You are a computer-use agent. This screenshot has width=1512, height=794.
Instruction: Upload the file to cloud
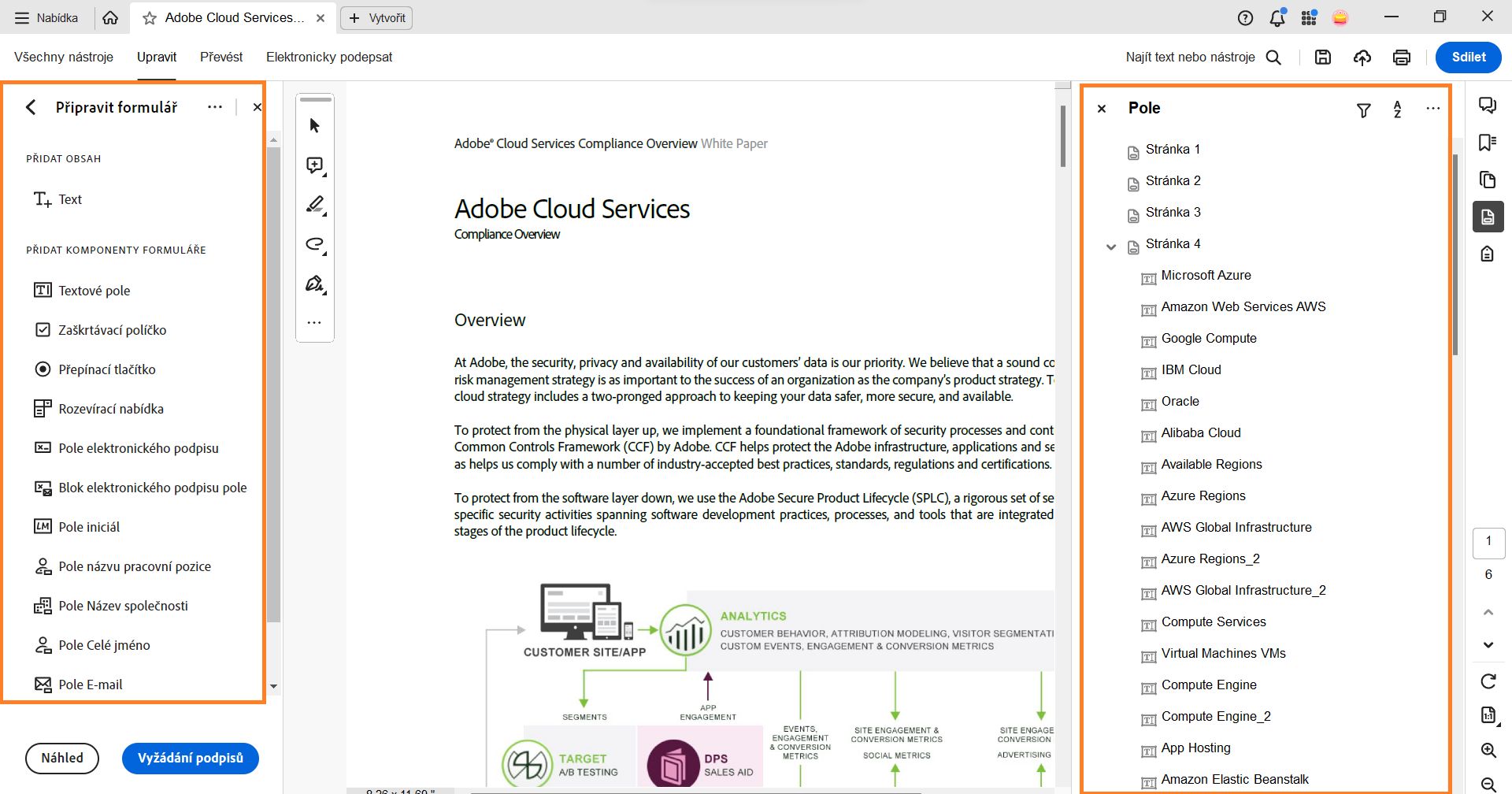click(x=1362, y=57)
